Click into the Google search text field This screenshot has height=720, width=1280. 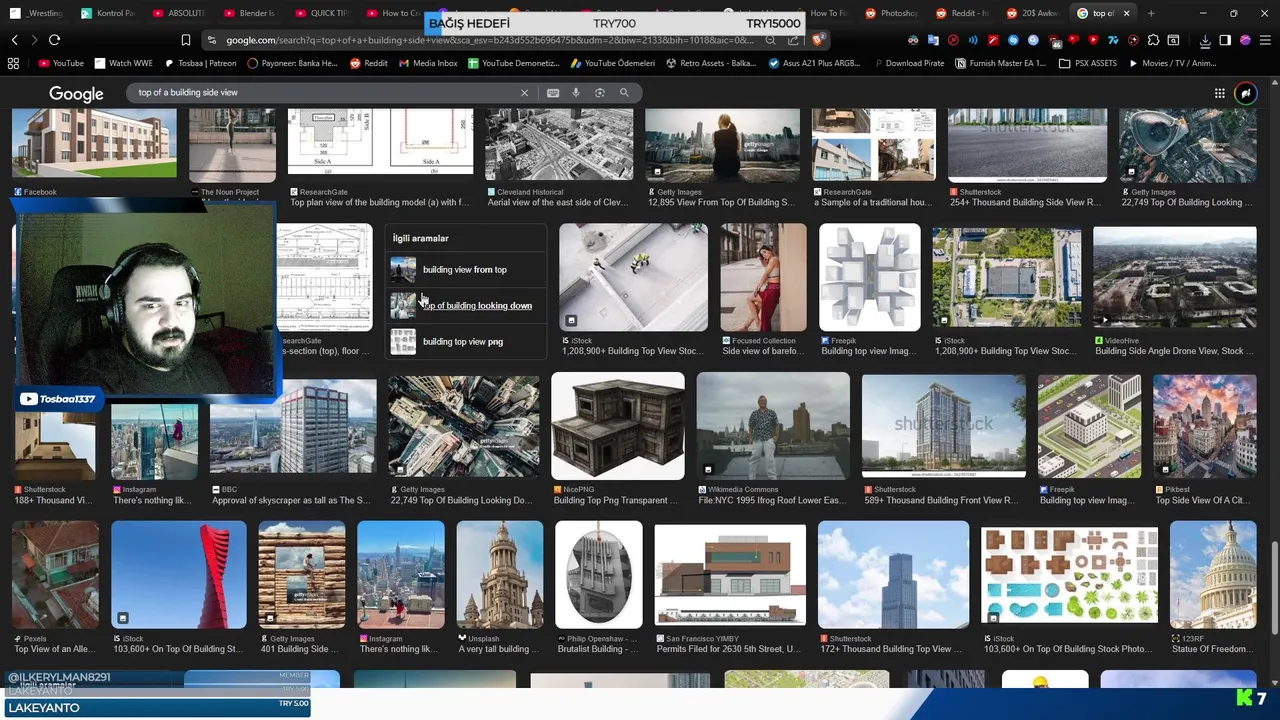325,92
